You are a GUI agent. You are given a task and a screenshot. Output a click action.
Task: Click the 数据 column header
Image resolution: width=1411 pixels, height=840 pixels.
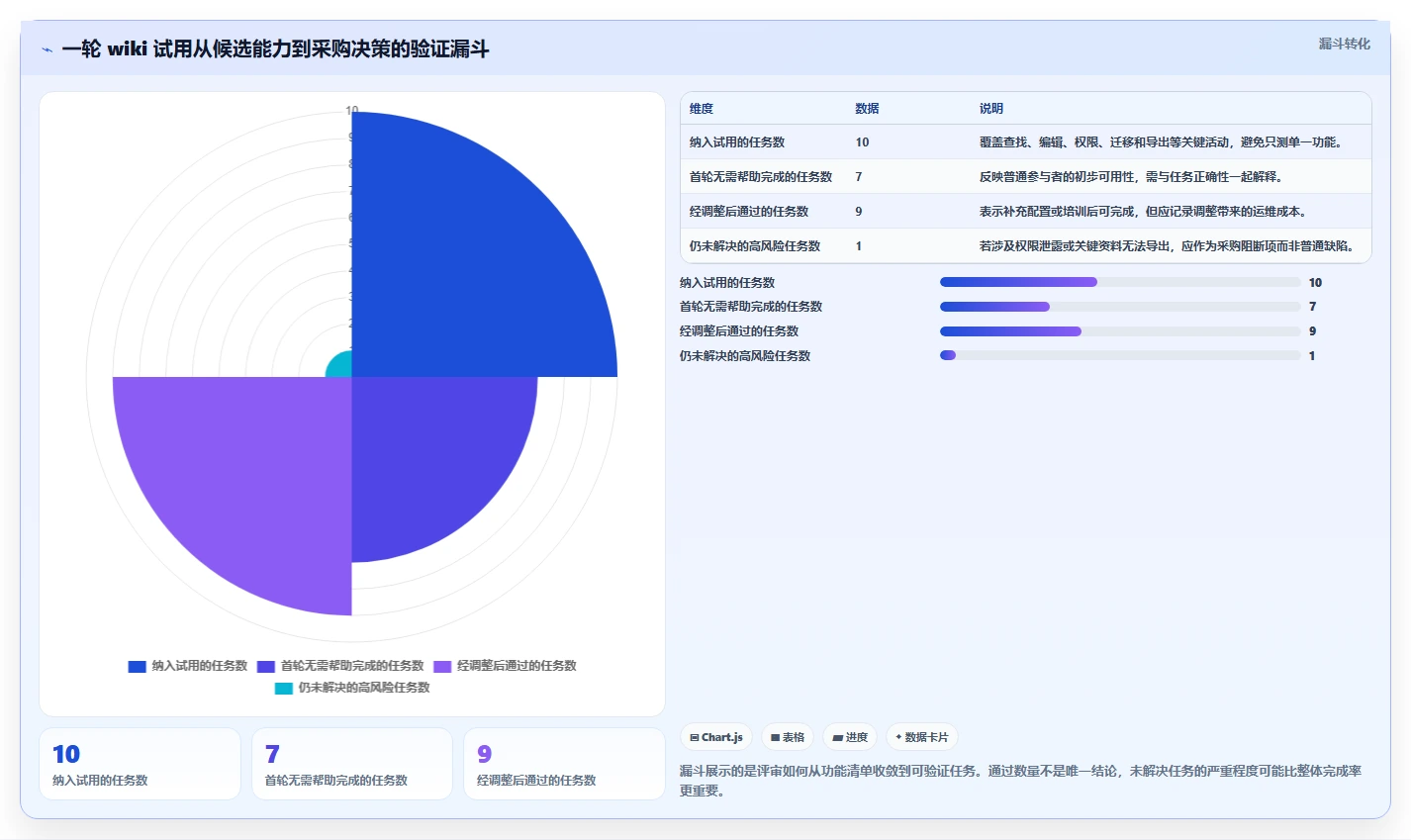(867, 109)
